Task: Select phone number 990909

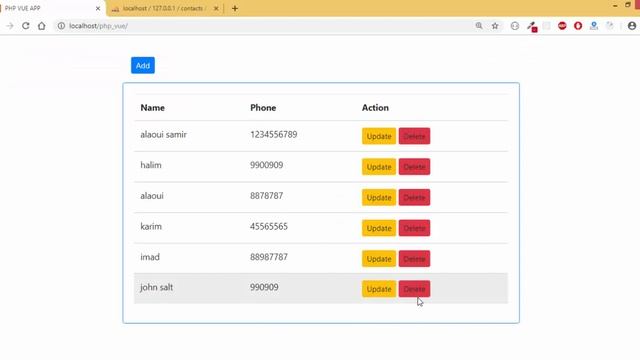Action: pyautogui.click(x=264, y=287)
